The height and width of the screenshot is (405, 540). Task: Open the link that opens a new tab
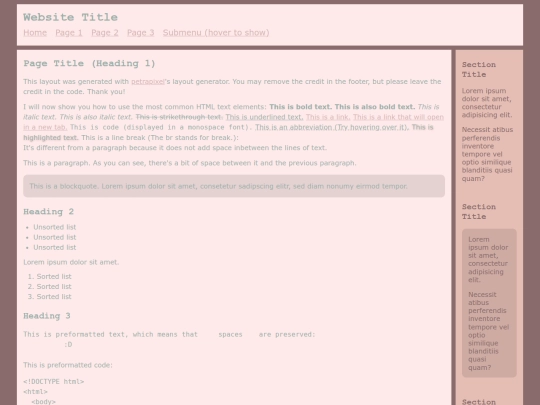[x=398, y=117]
